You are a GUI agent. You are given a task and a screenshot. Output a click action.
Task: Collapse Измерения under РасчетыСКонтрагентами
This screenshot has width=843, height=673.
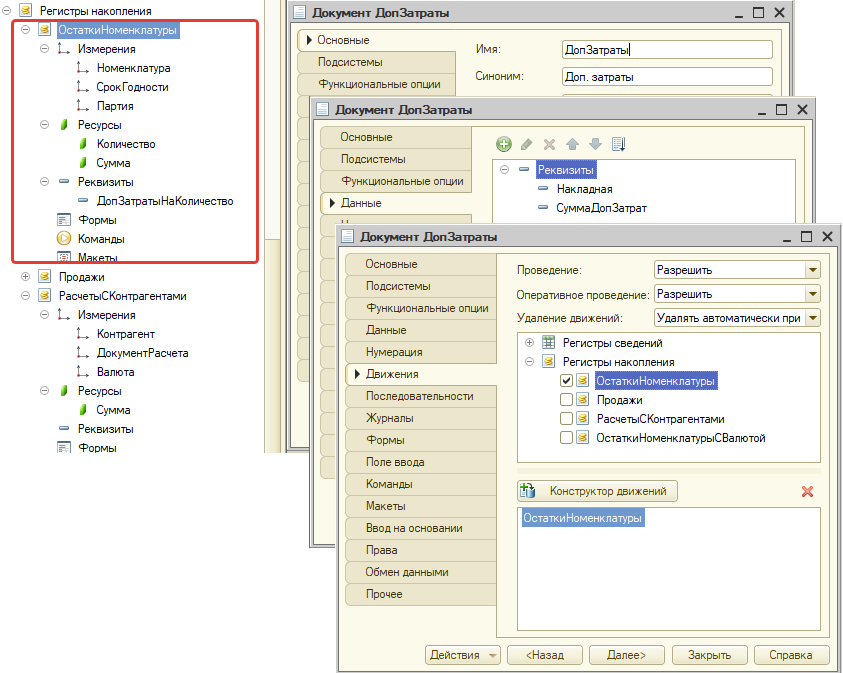(45, 314)
